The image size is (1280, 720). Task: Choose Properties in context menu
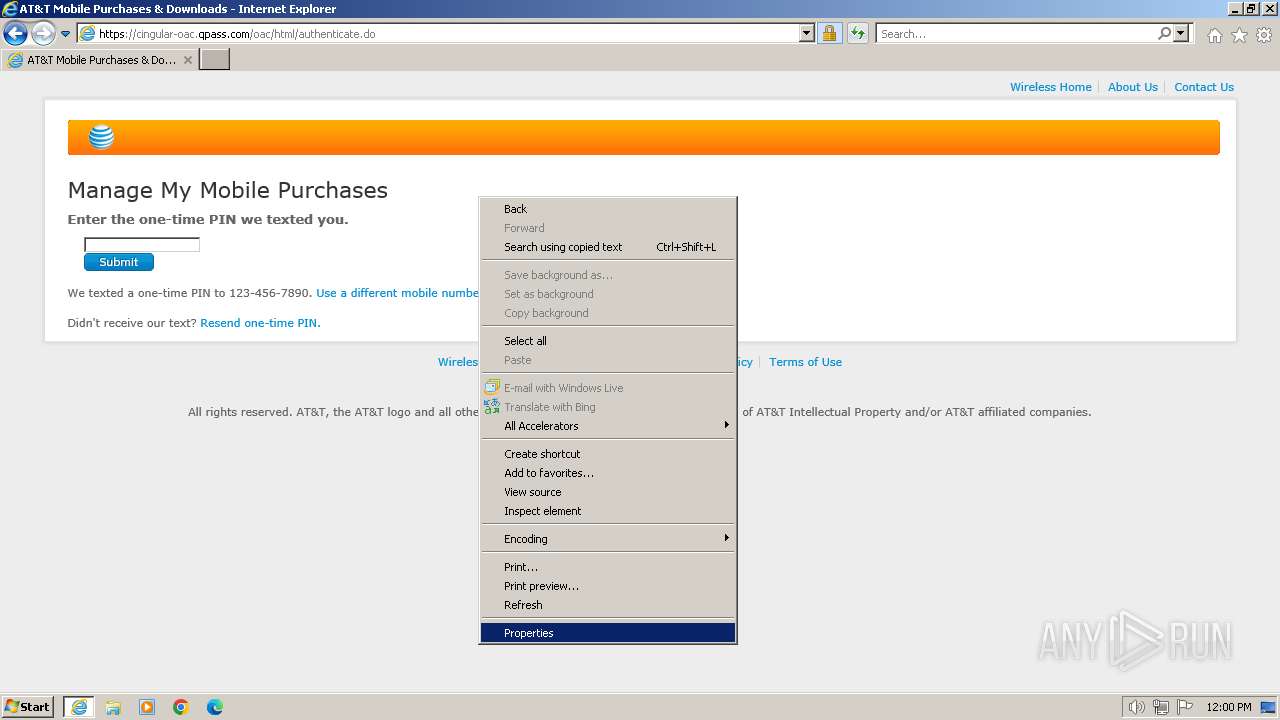(608, 633)
